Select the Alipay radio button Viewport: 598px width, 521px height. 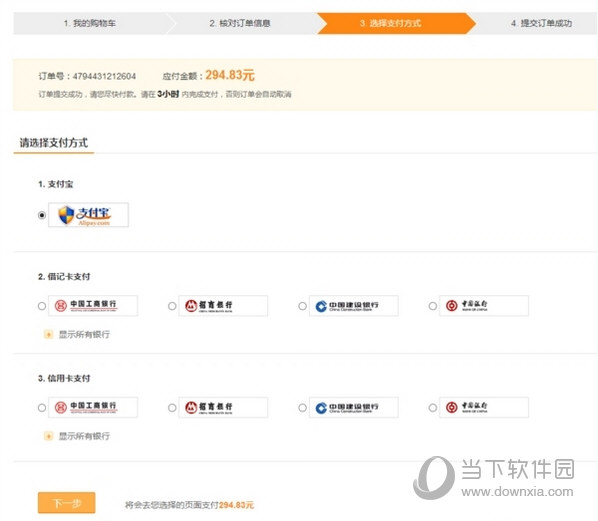[x=42, y=215]
